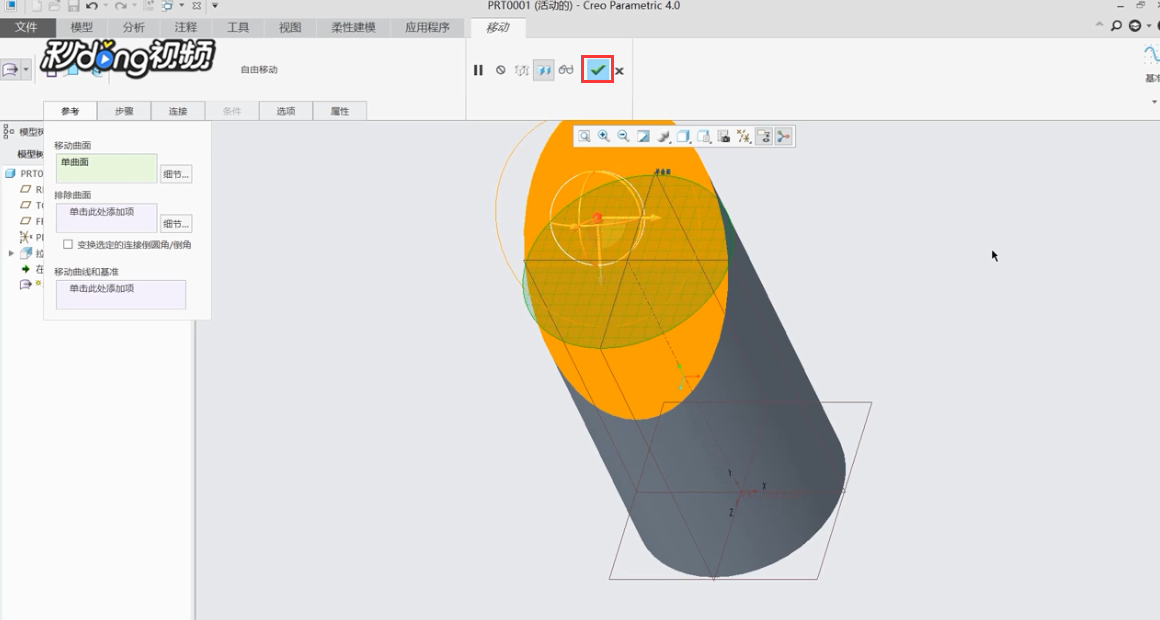Click the Zoom In magnifier icon

pos(604,136)
